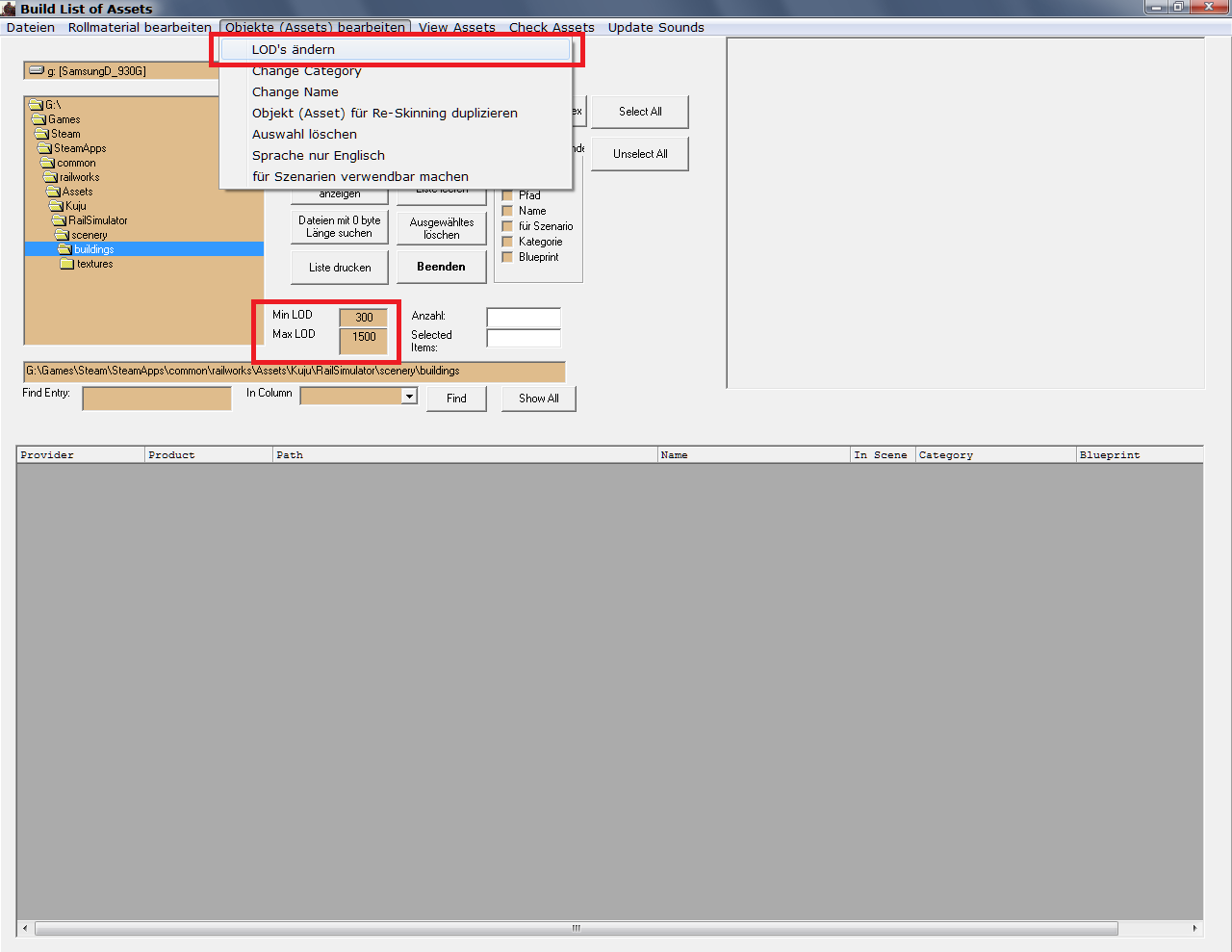Select the highlighted buildings folder icon
Screen dimensions: 1232x952
(x=65, y=249)
